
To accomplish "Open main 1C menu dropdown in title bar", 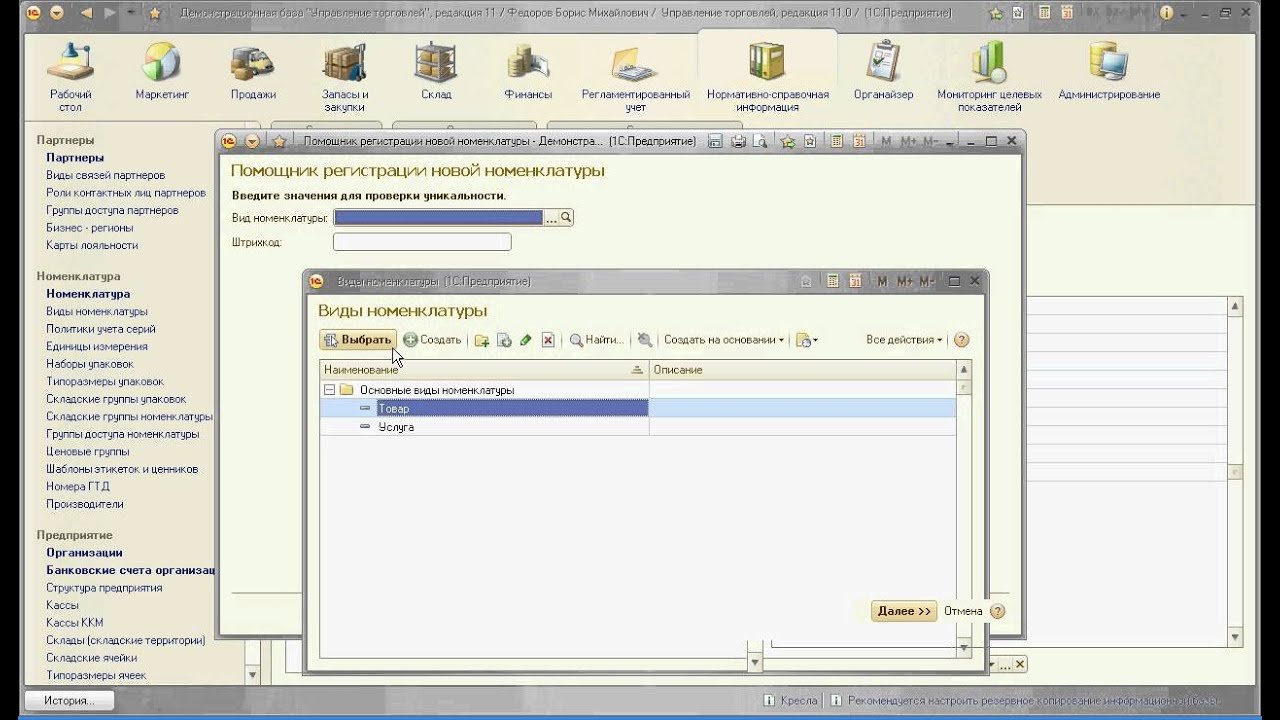I will [x=56, y=13].
